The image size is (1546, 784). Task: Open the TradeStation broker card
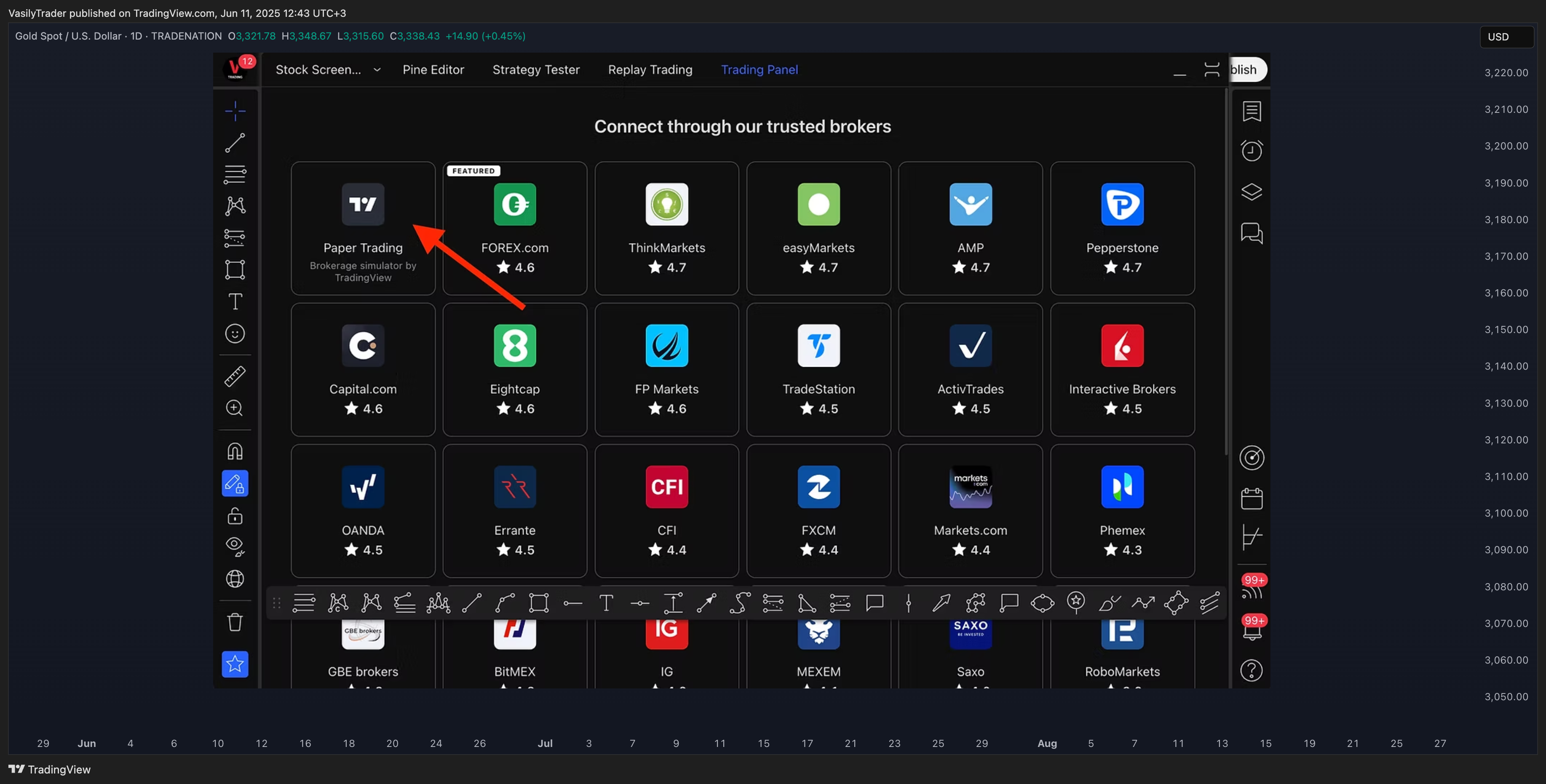[x=818, y=370]
